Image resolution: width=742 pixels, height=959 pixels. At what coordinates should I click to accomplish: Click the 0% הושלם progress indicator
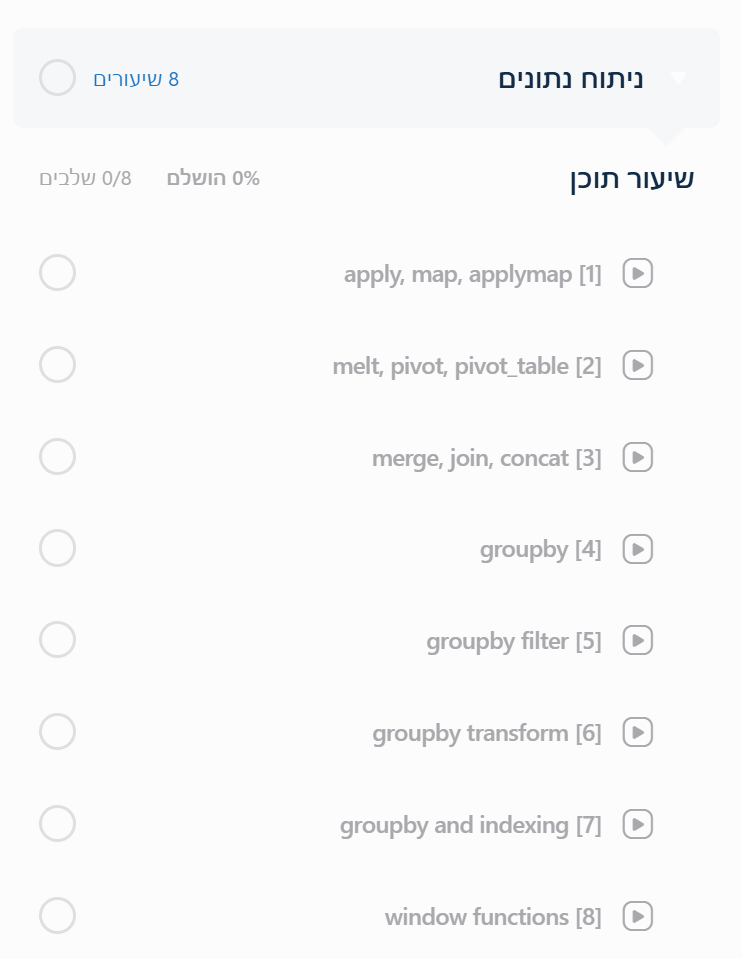pyautogui.click(x=213, y=179)
